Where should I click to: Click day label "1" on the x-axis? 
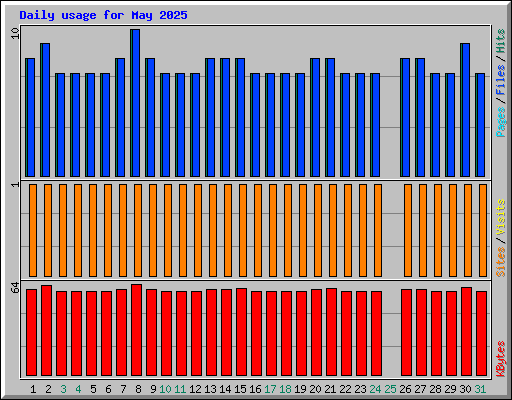(x=33, y=389)
